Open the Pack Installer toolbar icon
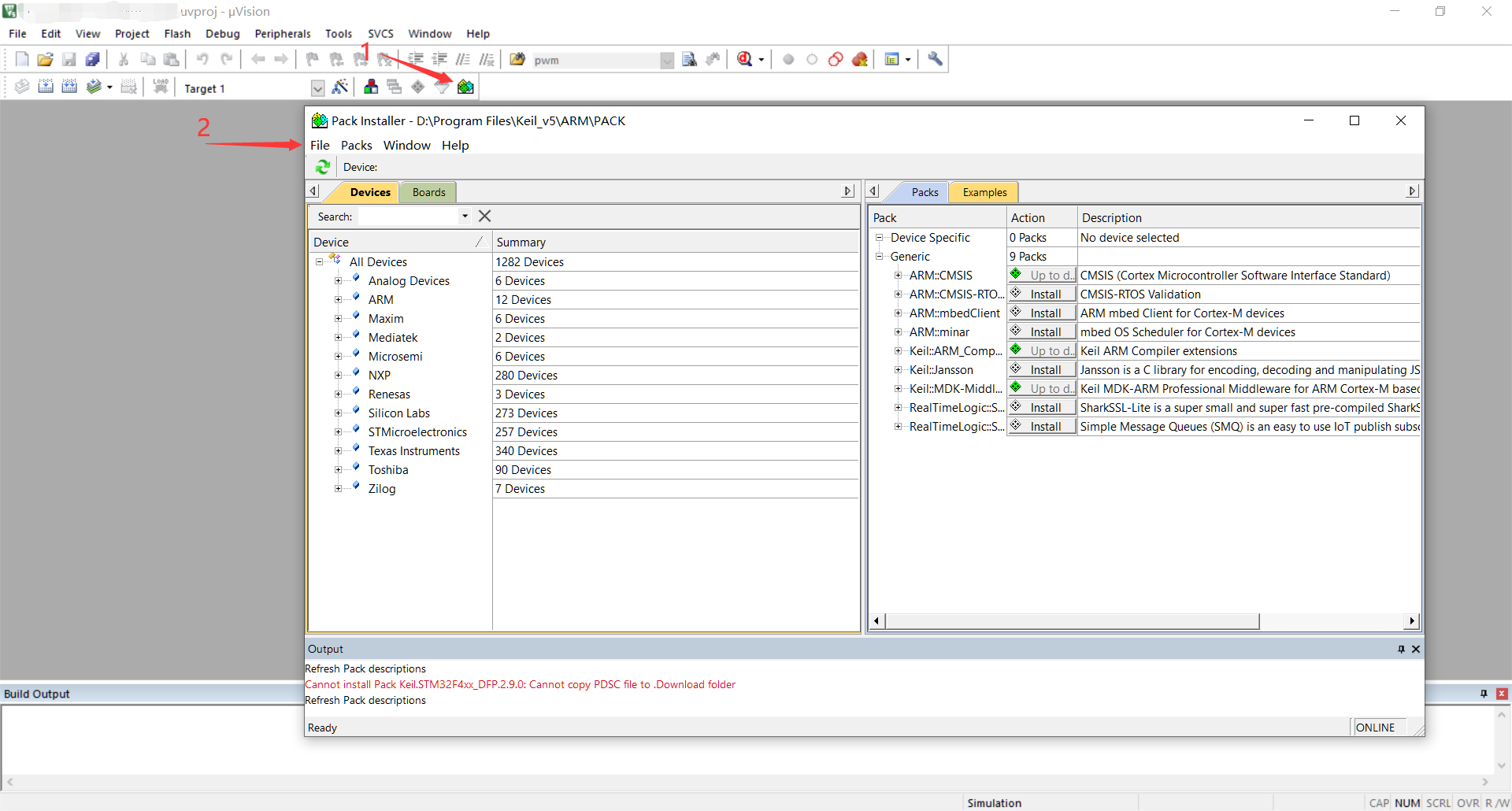Viewport: 1512px width, 811px height. pyautogui.click(x=465, y=87)
